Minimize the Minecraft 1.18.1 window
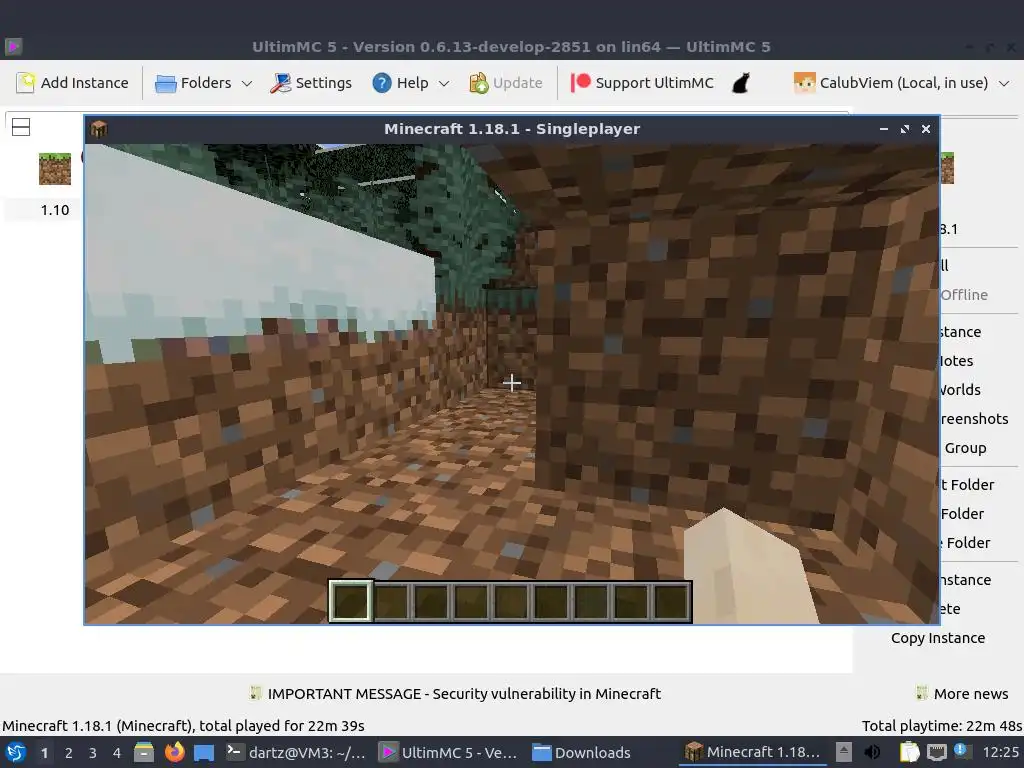 [x=884, y=129]
